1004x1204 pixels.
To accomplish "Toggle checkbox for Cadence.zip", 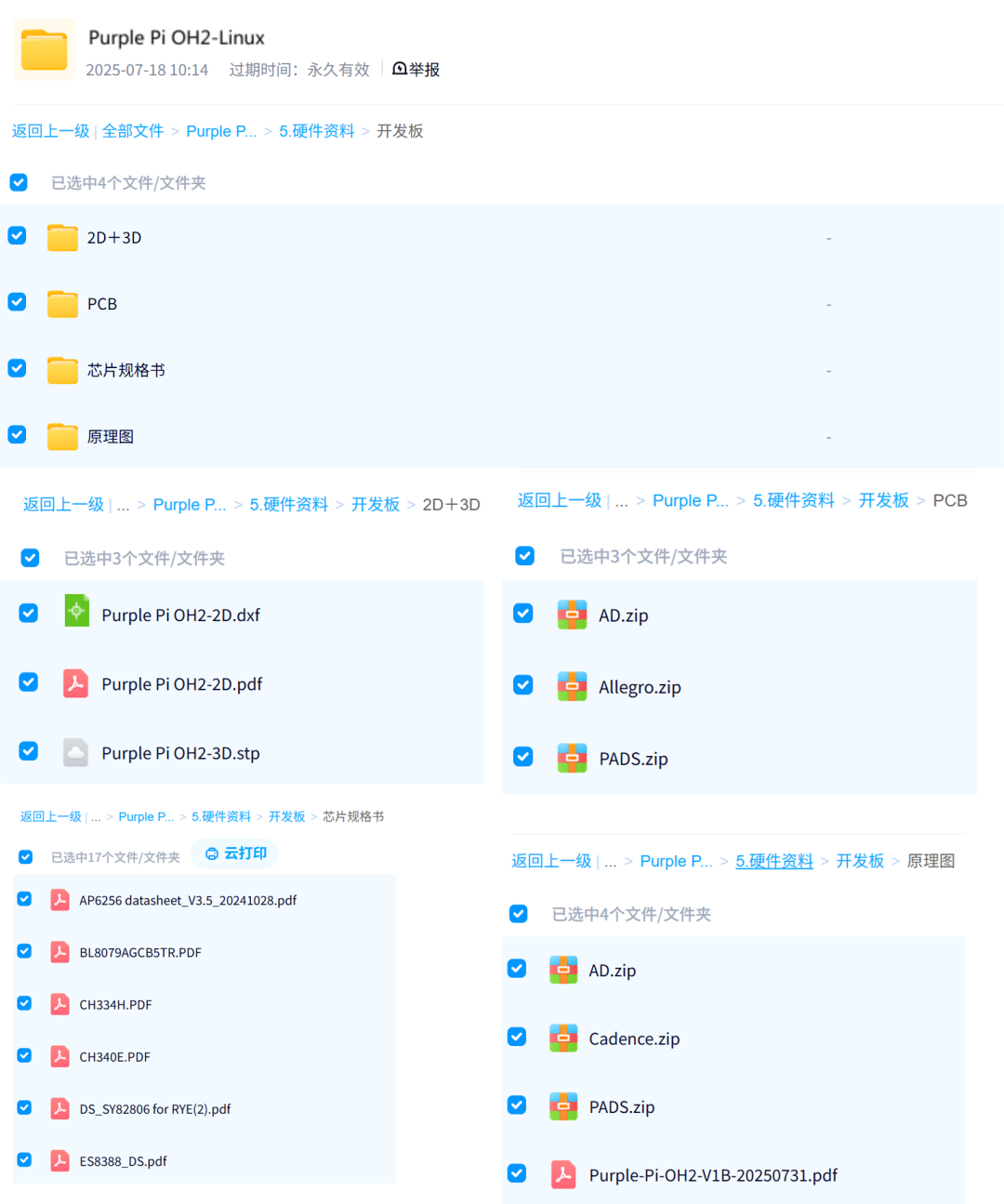I will (517, 1037).
